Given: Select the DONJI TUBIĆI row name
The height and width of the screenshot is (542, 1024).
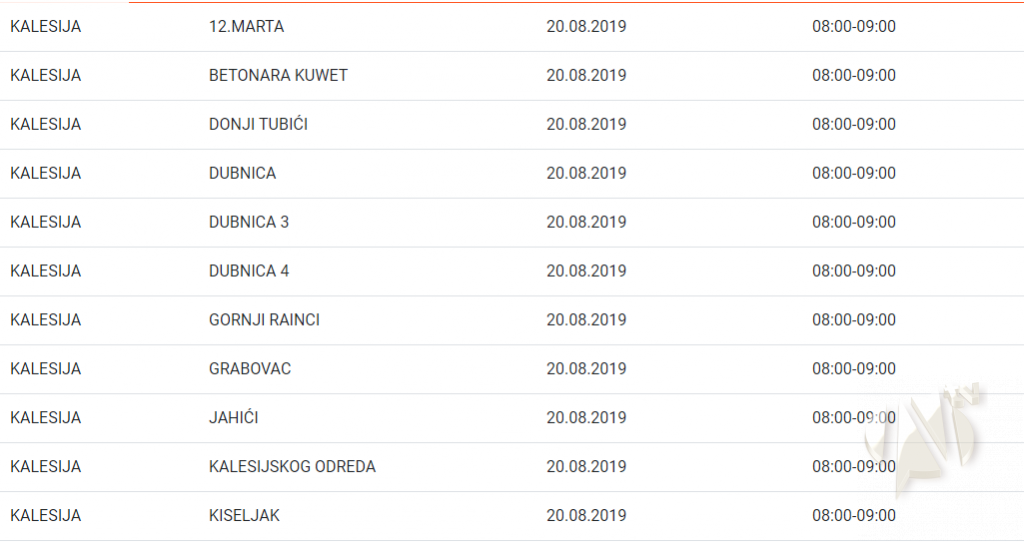Looking at the screenshot, I should [258, 125].
